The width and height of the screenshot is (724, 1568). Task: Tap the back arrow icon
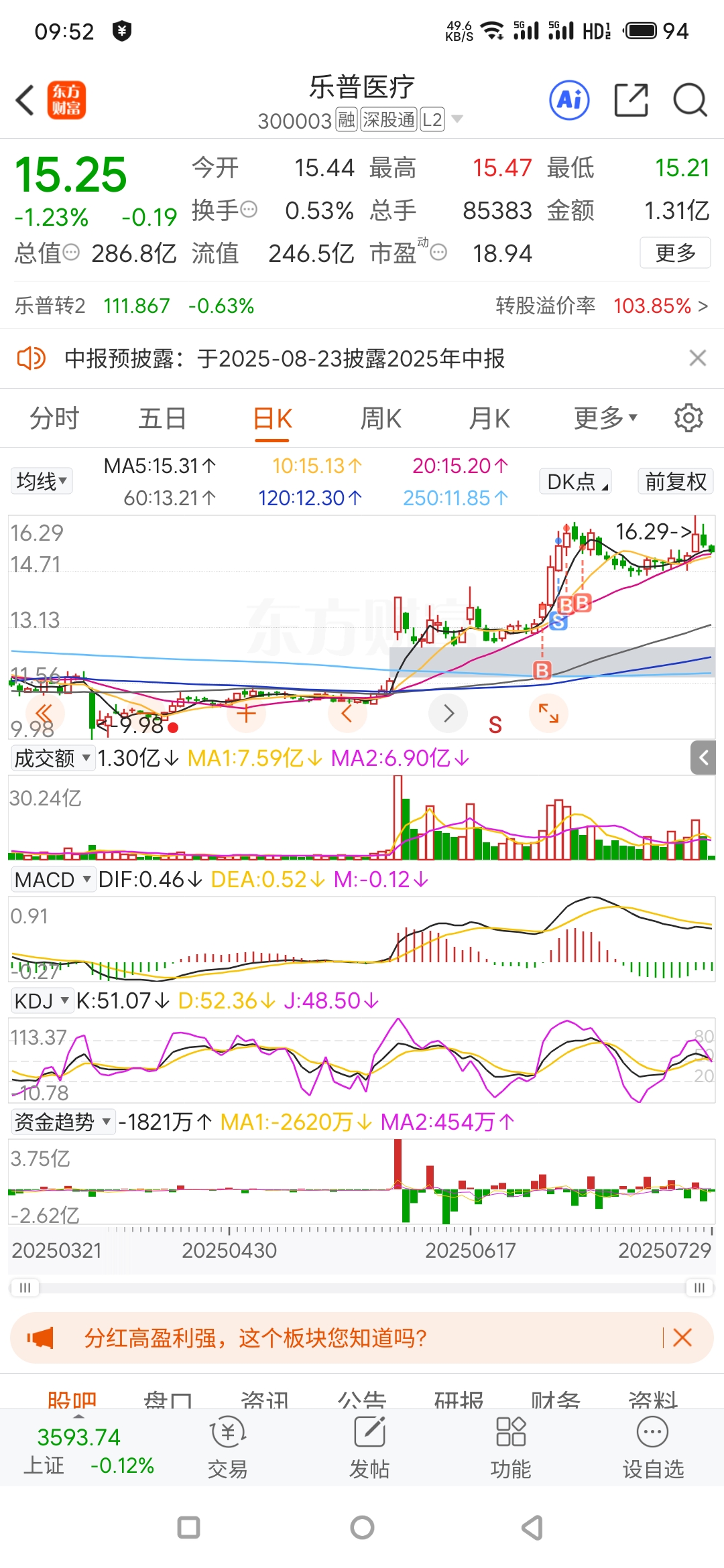tap(25, 101)
